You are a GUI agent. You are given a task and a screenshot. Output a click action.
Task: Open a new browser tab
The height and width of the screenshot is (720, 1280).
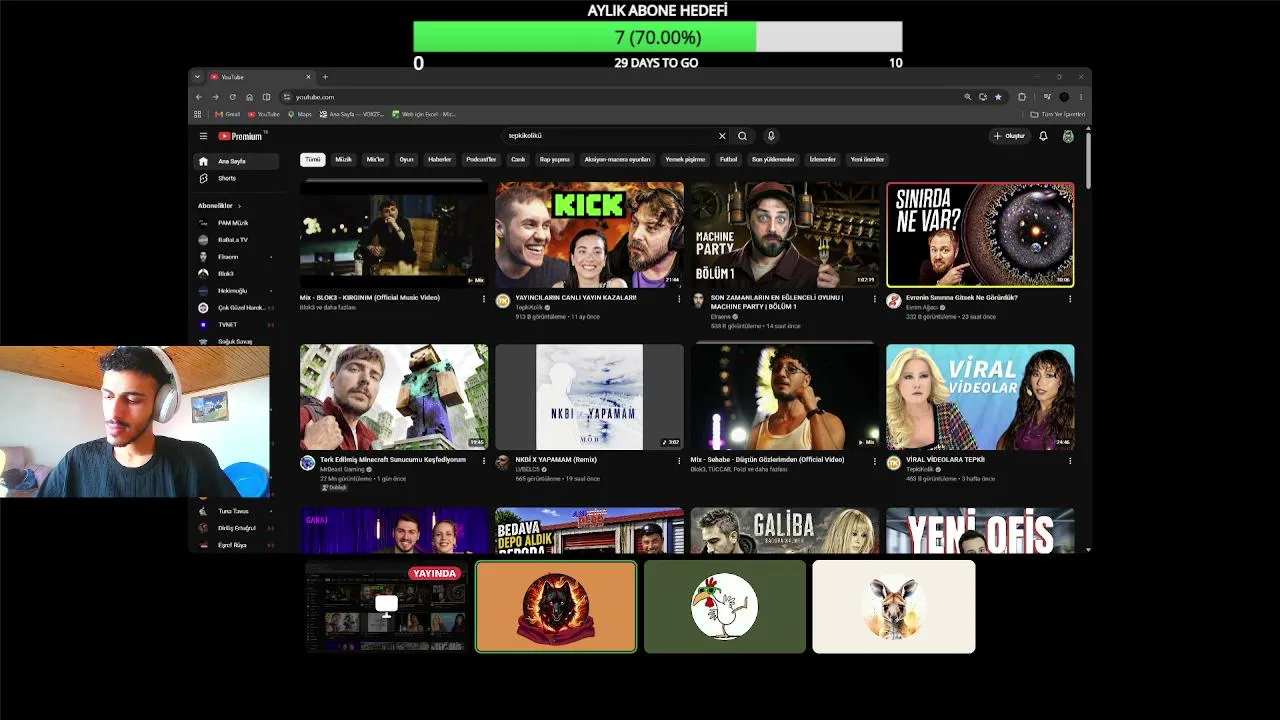[x=325, y=77]
